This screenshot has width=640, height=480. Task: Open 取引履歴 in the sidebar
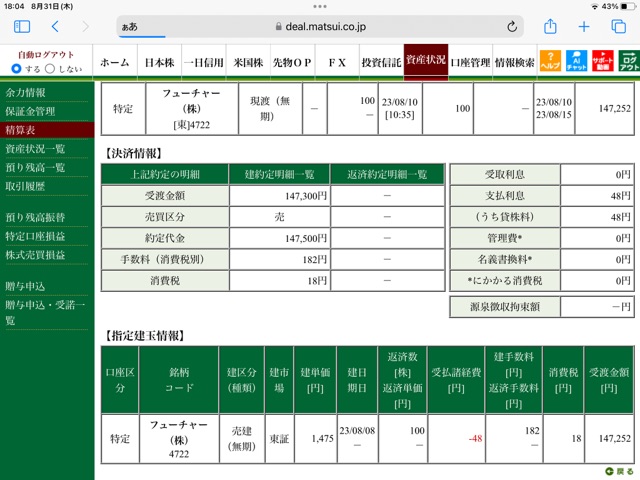(x=25, y=187)
